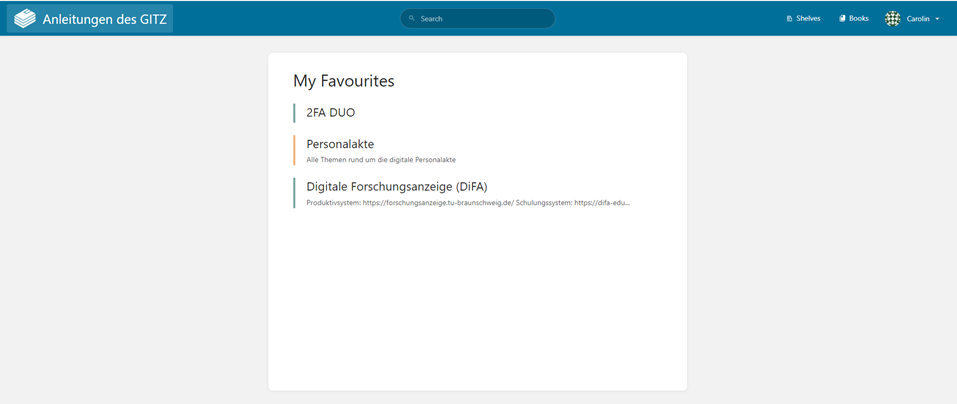Click the orange bar beside Personalakte
This screenshot has height=404, width=957.
click(294, 150)
